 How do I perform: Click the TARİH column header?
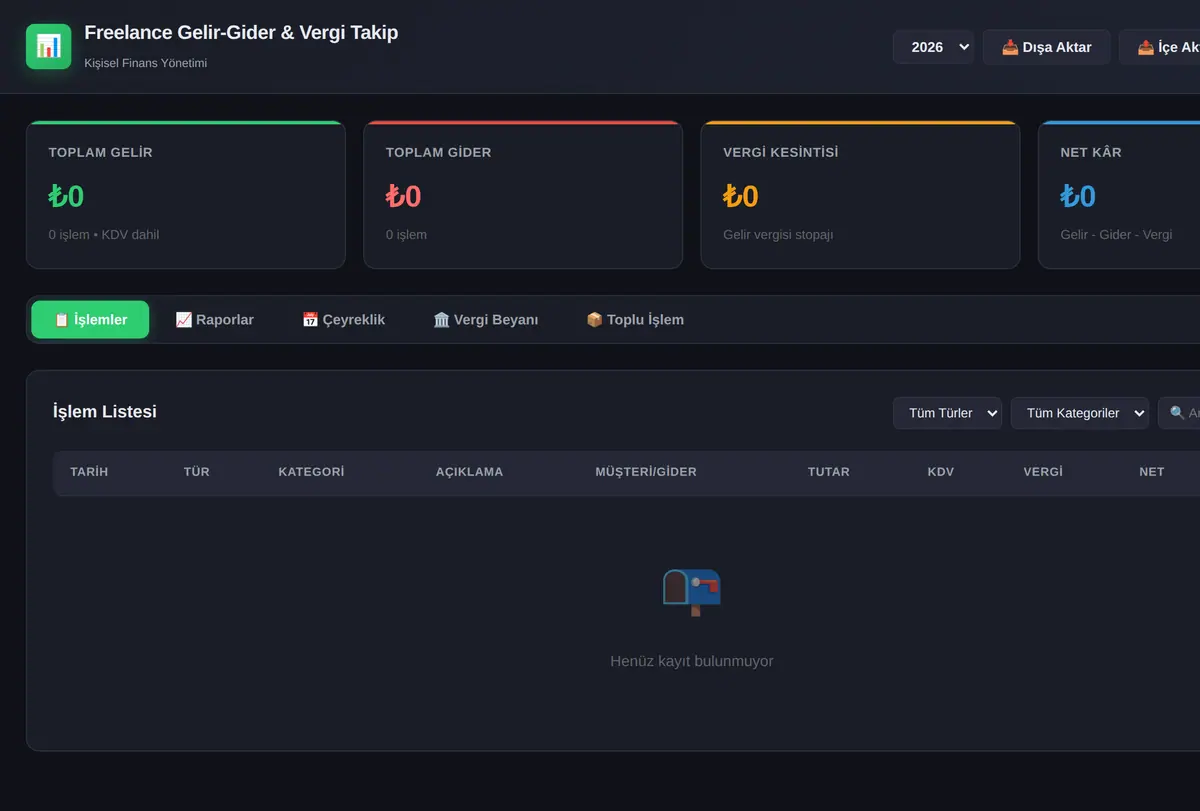[89, 472]
